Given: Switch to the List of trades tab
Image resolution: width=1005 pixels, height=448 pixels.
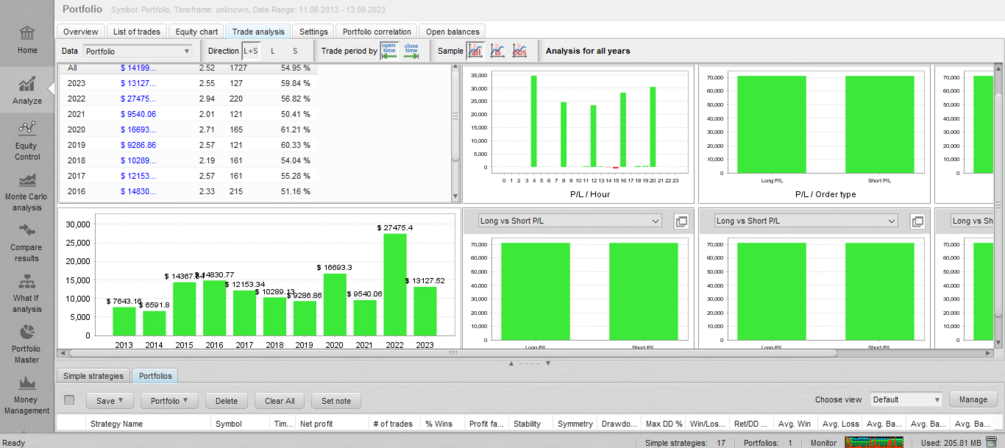Looking at the screenshot, I should 137,31.
